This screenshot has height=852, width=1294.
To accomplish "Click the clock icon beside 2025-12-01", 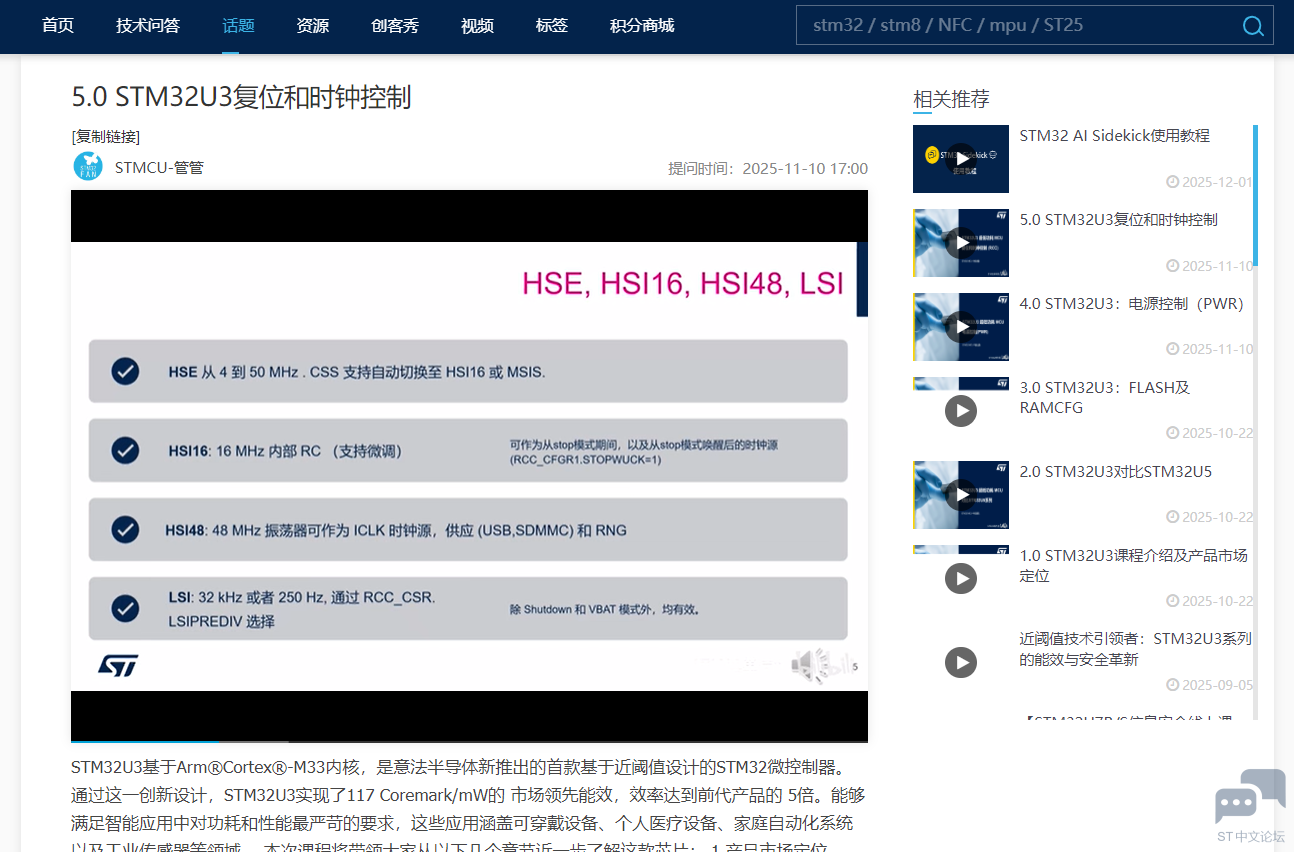I will (1172, 182).
